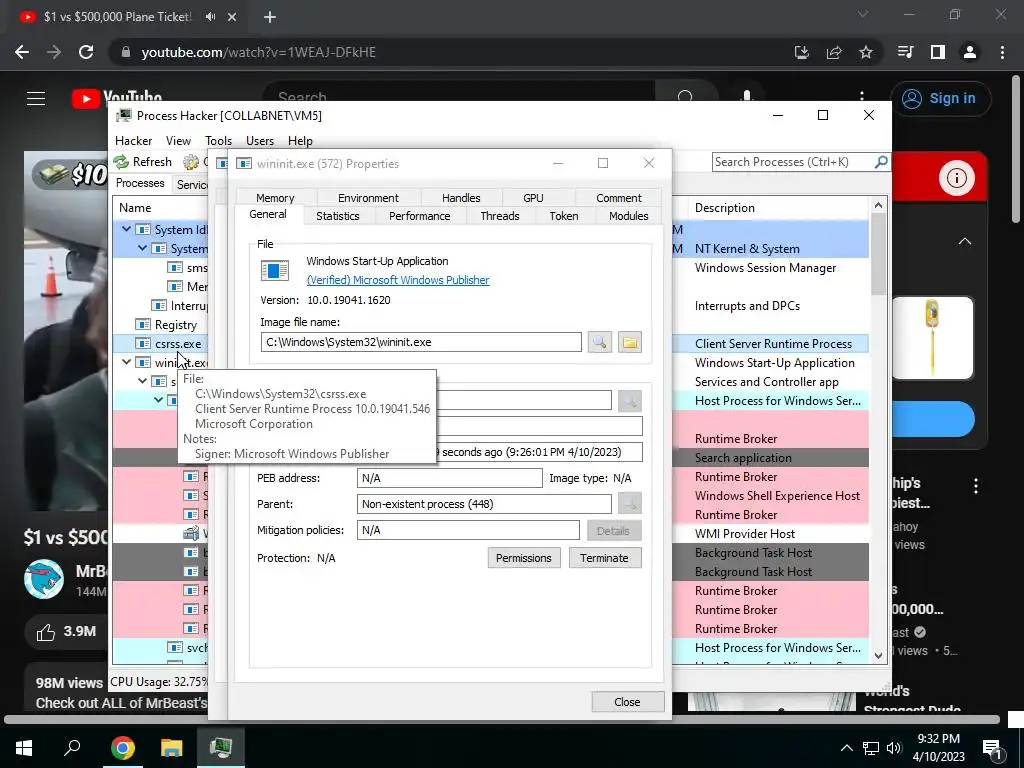1024x768 pixels.
Task: Switch to the Threads tab
Action: pos(500,216)
